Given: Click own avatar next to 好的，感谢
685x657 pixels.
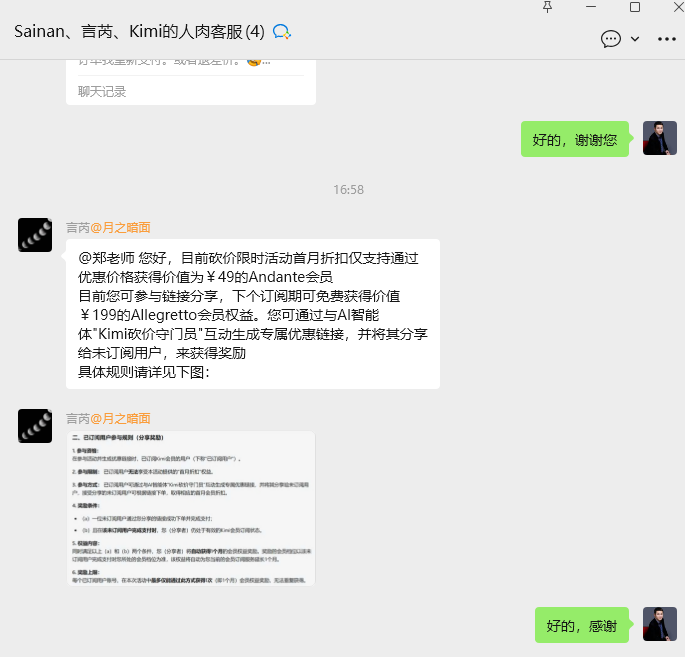Looking at the screenshot, I should coord(660,624).
